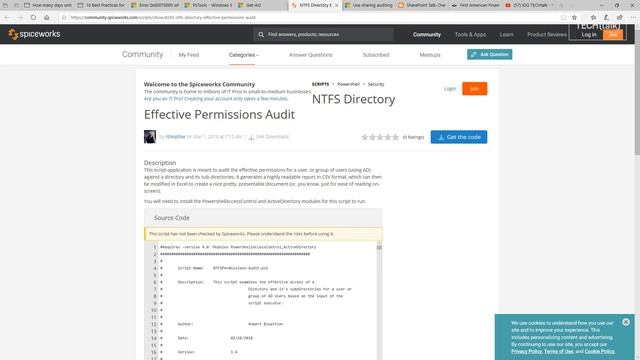This screenshot has height=360, width=640.
Task: Click the author avatar thumbnail
Action: pyautogui.click(x=150, y=137)
